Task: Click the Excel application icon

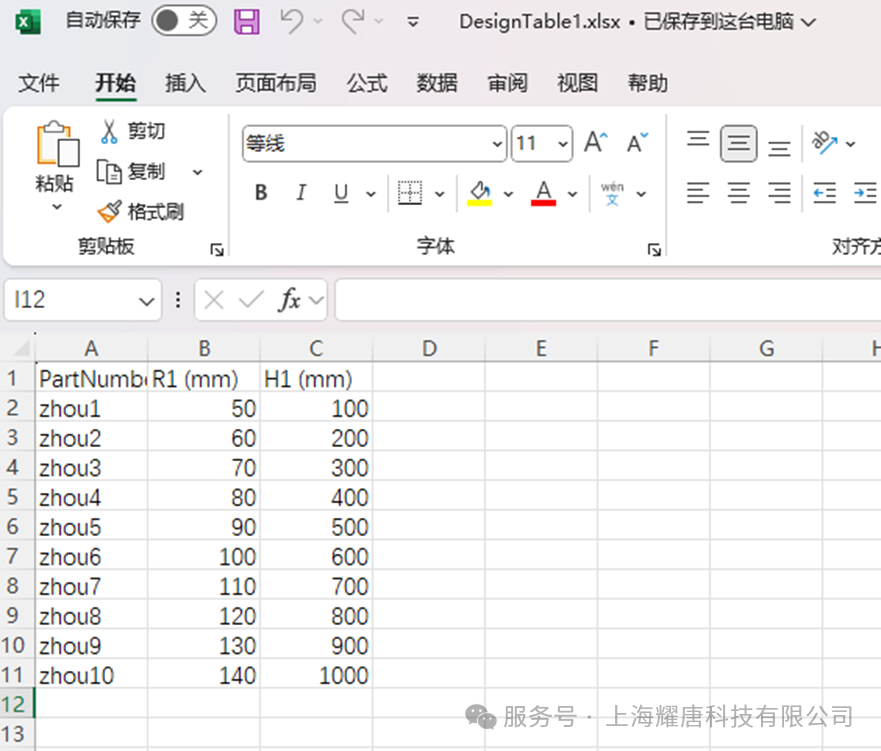Action: [x=27, y=22]
